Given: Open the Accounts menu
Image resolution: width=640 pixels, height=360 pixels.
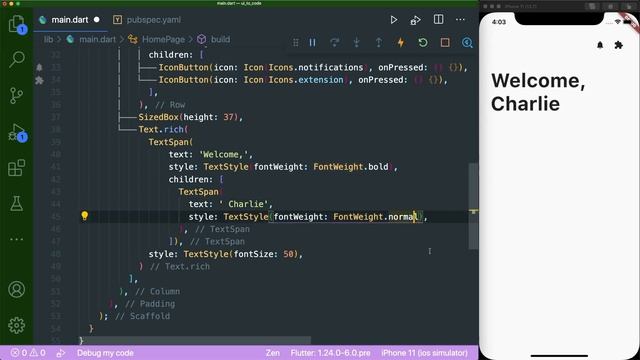Looking at the screenshot, I should point(17,289).
